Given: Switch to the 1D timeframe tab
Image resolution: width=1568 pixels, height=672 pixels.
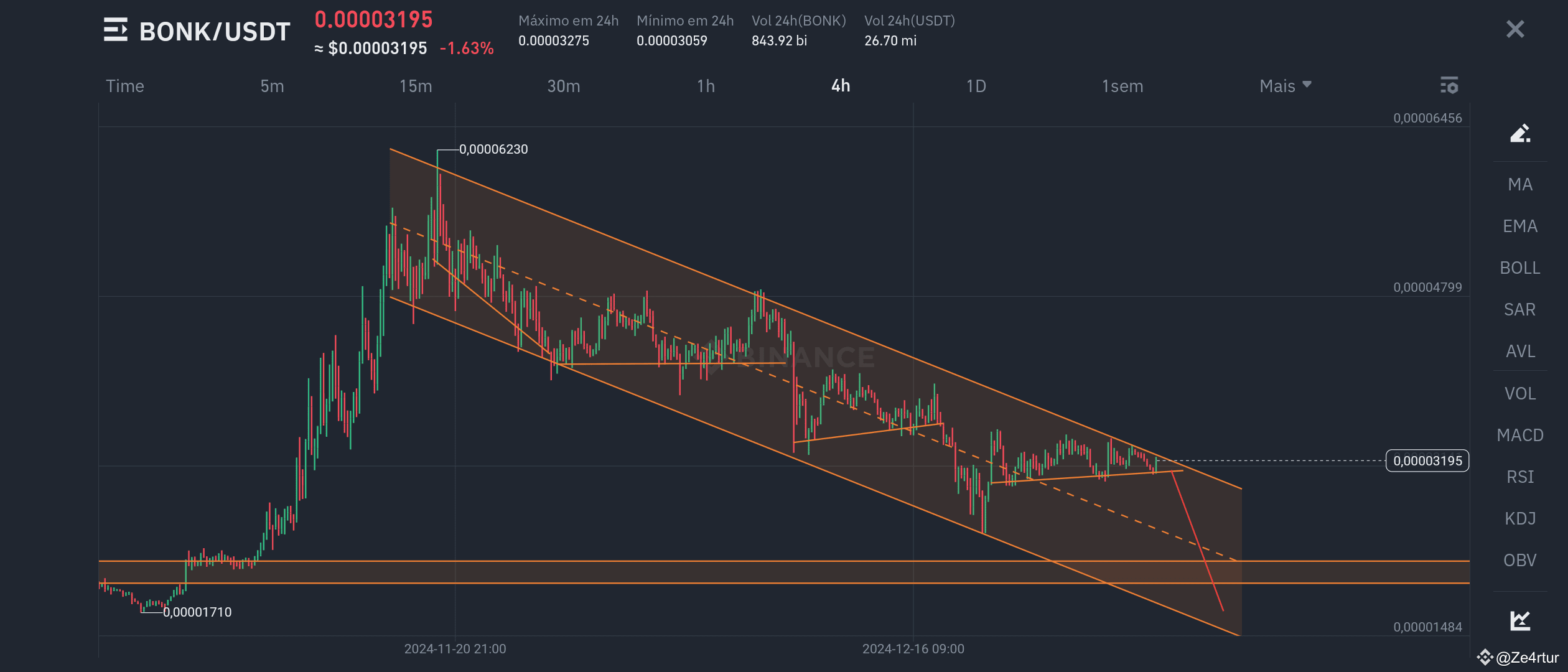Looking at the screenshot, I should coord(976,86).
